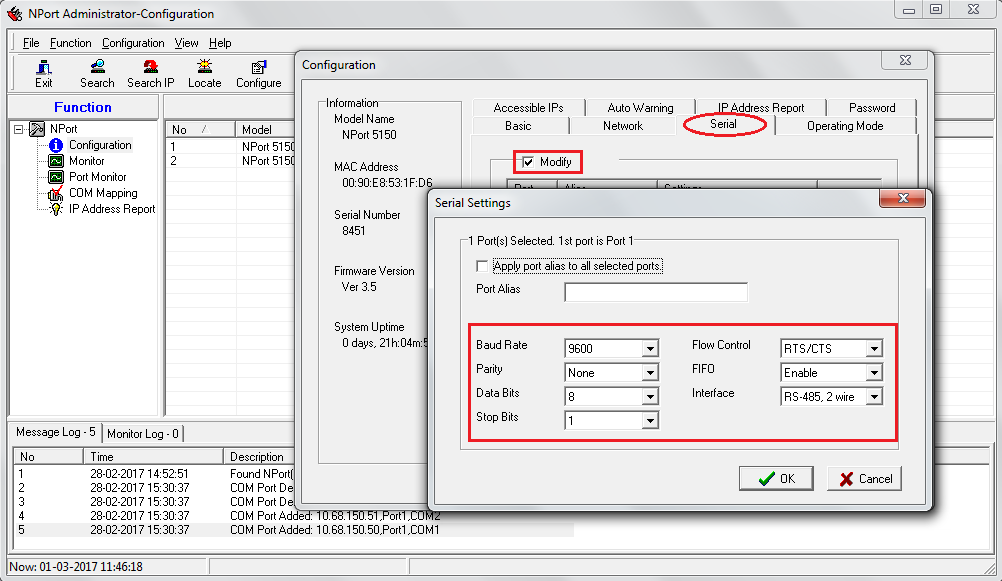This screenshot has height=581, width=1002.
Task: Switch to the Network tab
Action: pyautogui.click(x=623, y=126)
